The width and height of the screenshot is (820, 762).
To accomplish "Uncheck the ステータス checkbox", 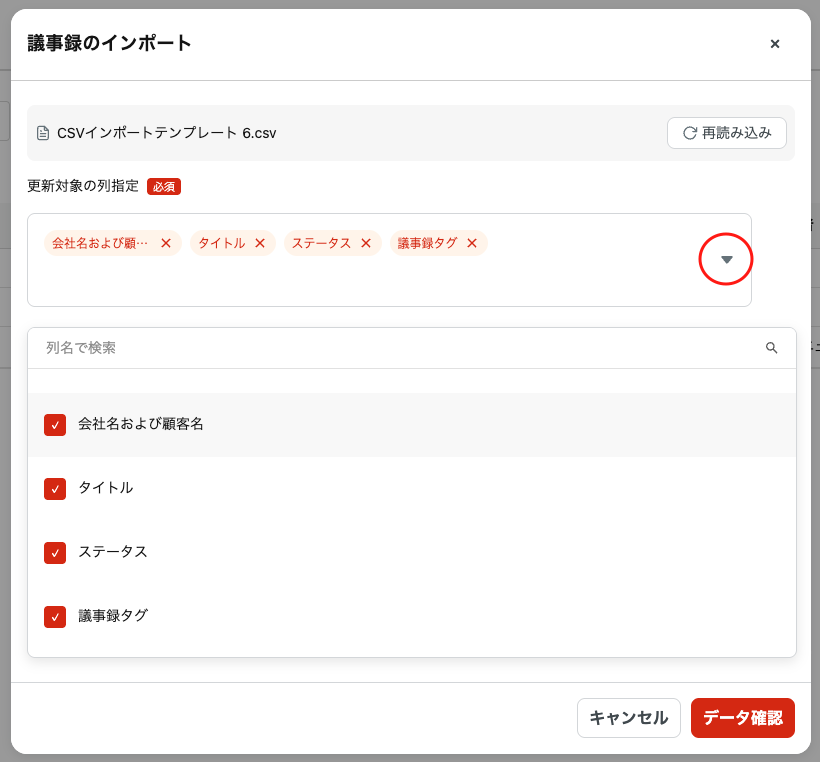I will 55,553.
